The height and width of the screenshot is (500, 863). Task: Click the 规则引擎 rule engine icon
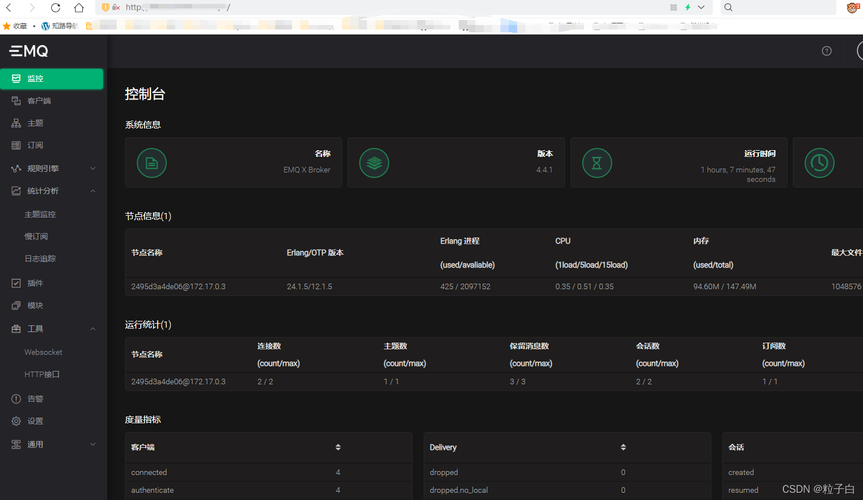click(16, 169)
